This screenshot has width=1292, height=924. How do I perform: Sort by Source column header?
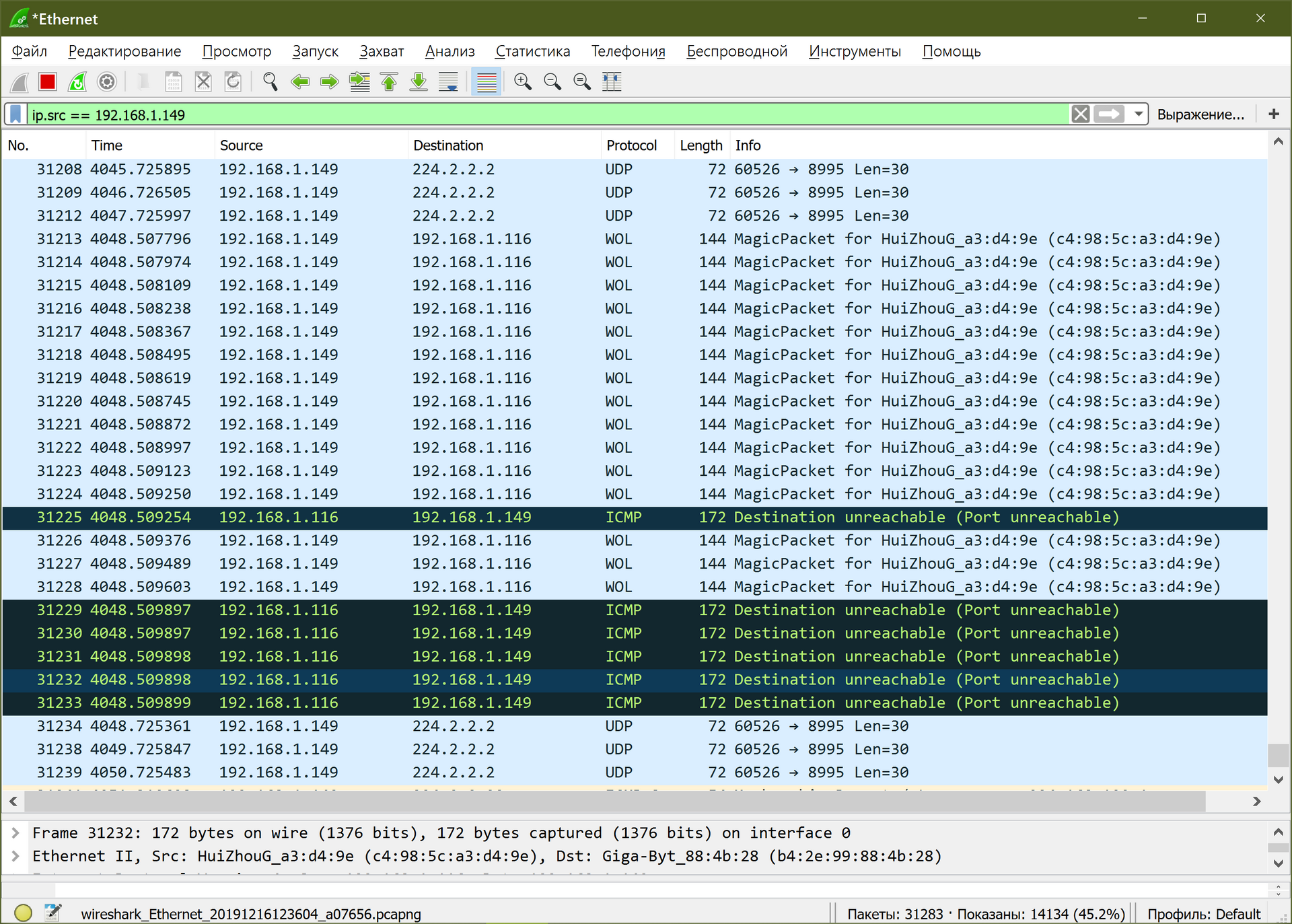pos(311,145)
